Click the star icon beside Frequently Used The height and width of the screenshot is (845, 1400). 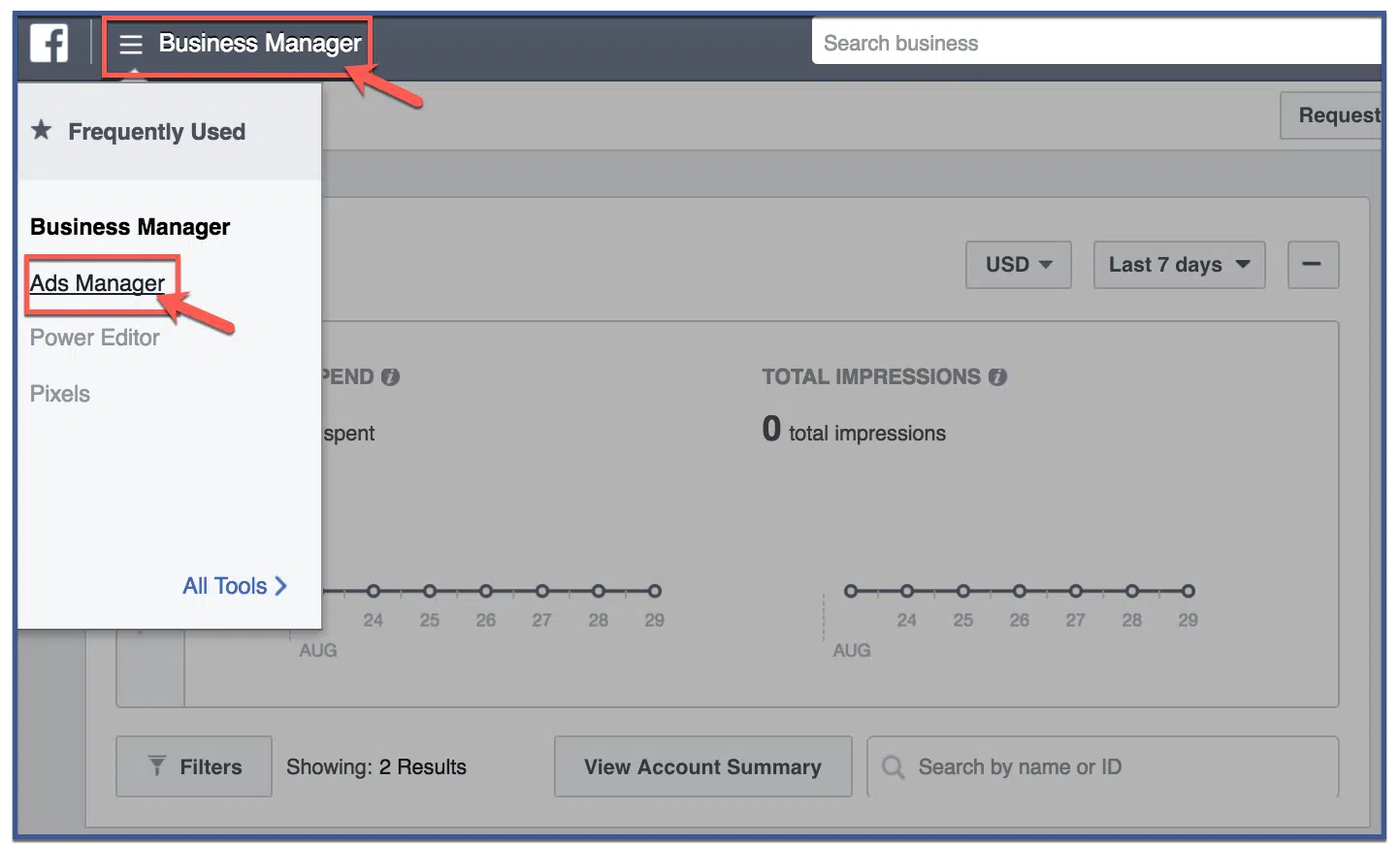click(x=41, y=130)
